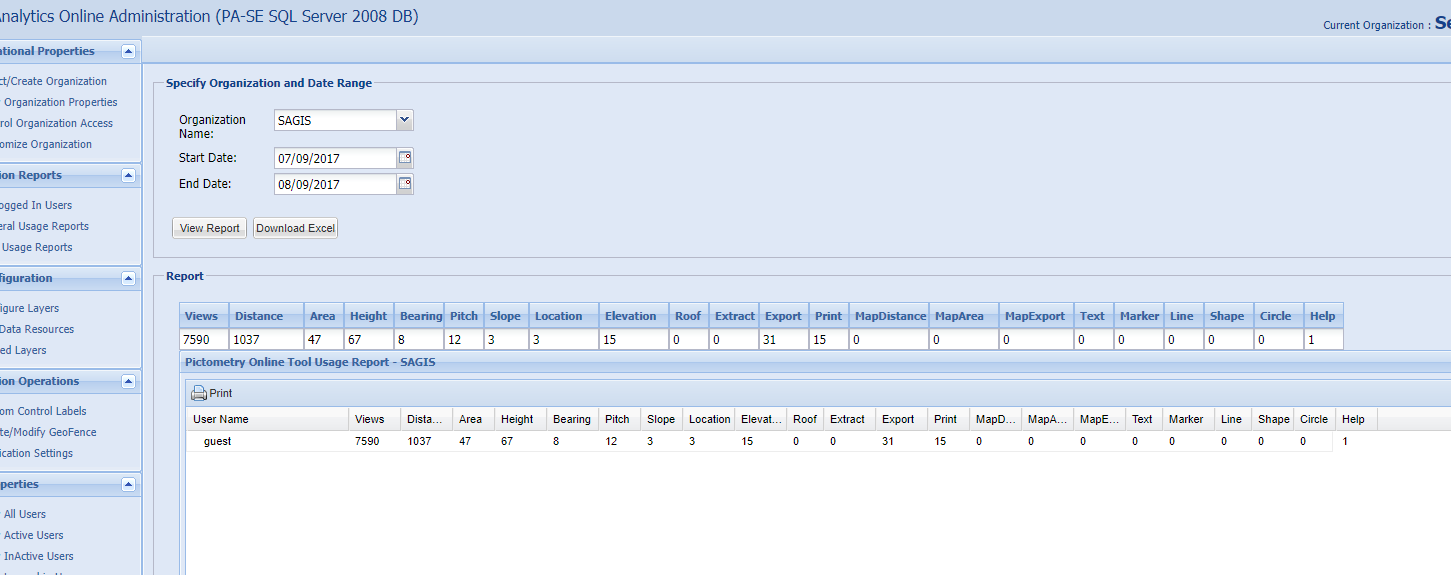
Task: Open Organization Properties link
Action: [60, 102]
